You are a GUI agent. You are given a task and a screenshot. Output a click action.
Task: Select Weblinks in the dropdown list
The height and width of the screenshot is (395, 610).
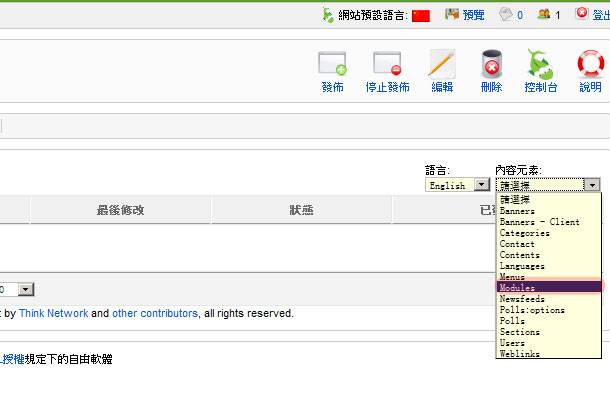tap(549, 353)
